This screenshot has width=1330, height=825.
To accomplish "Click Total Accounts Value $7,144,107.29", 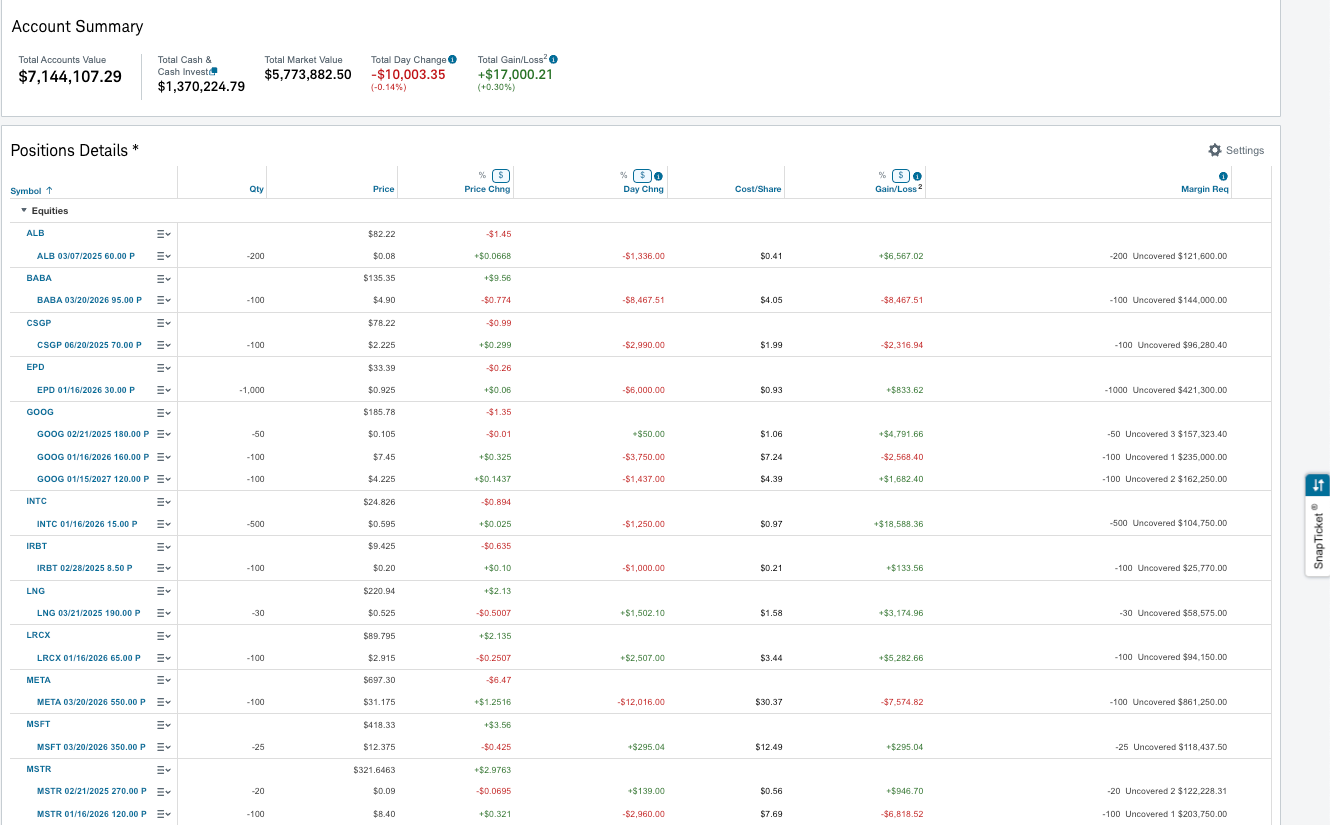I will [x=70, y=77].
